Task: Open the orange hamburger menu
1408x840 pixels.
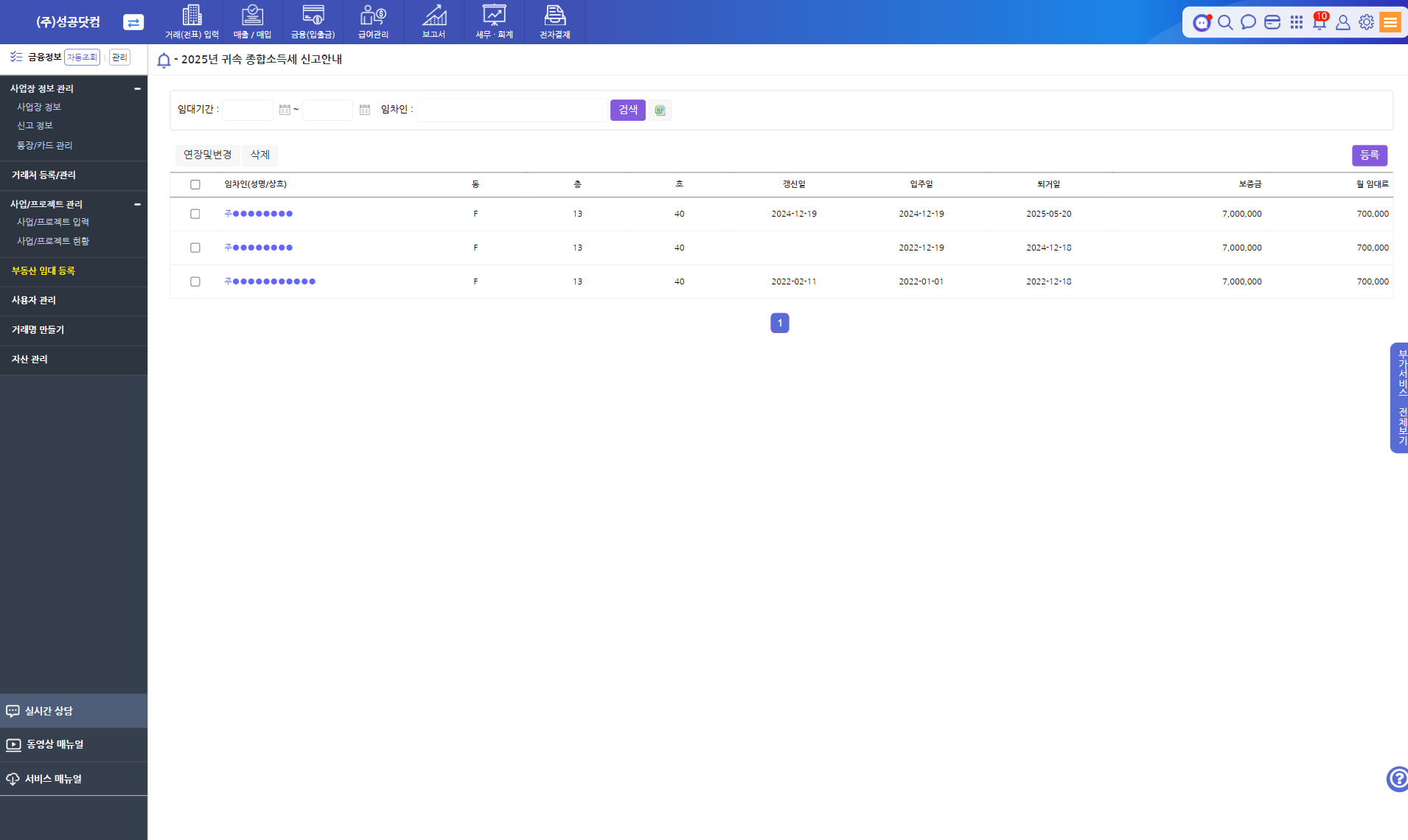Action: click(1390, 22)
